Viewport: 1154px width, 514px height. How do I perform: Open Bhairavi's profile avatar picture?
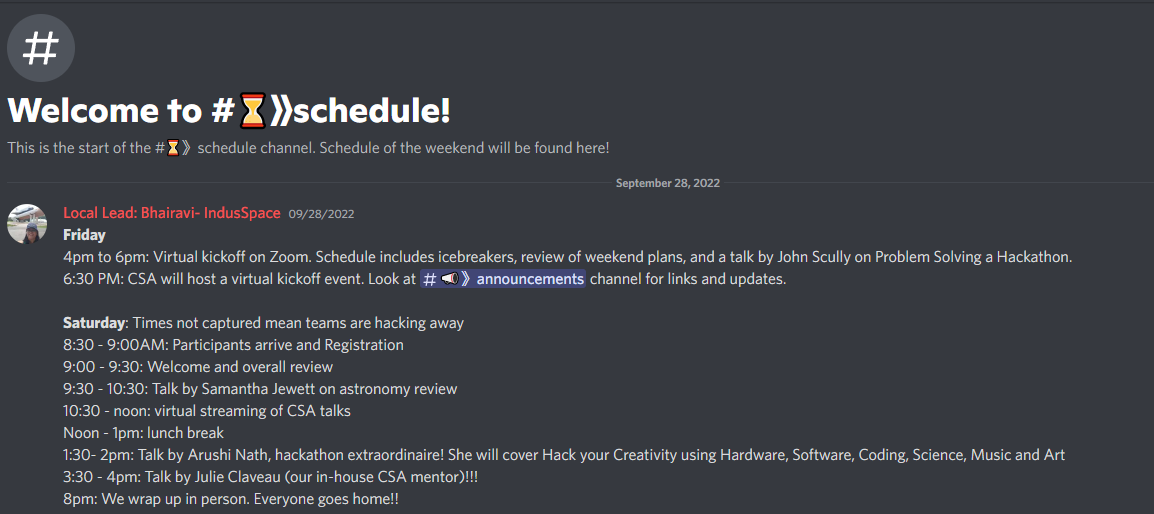tap(27, 224)
